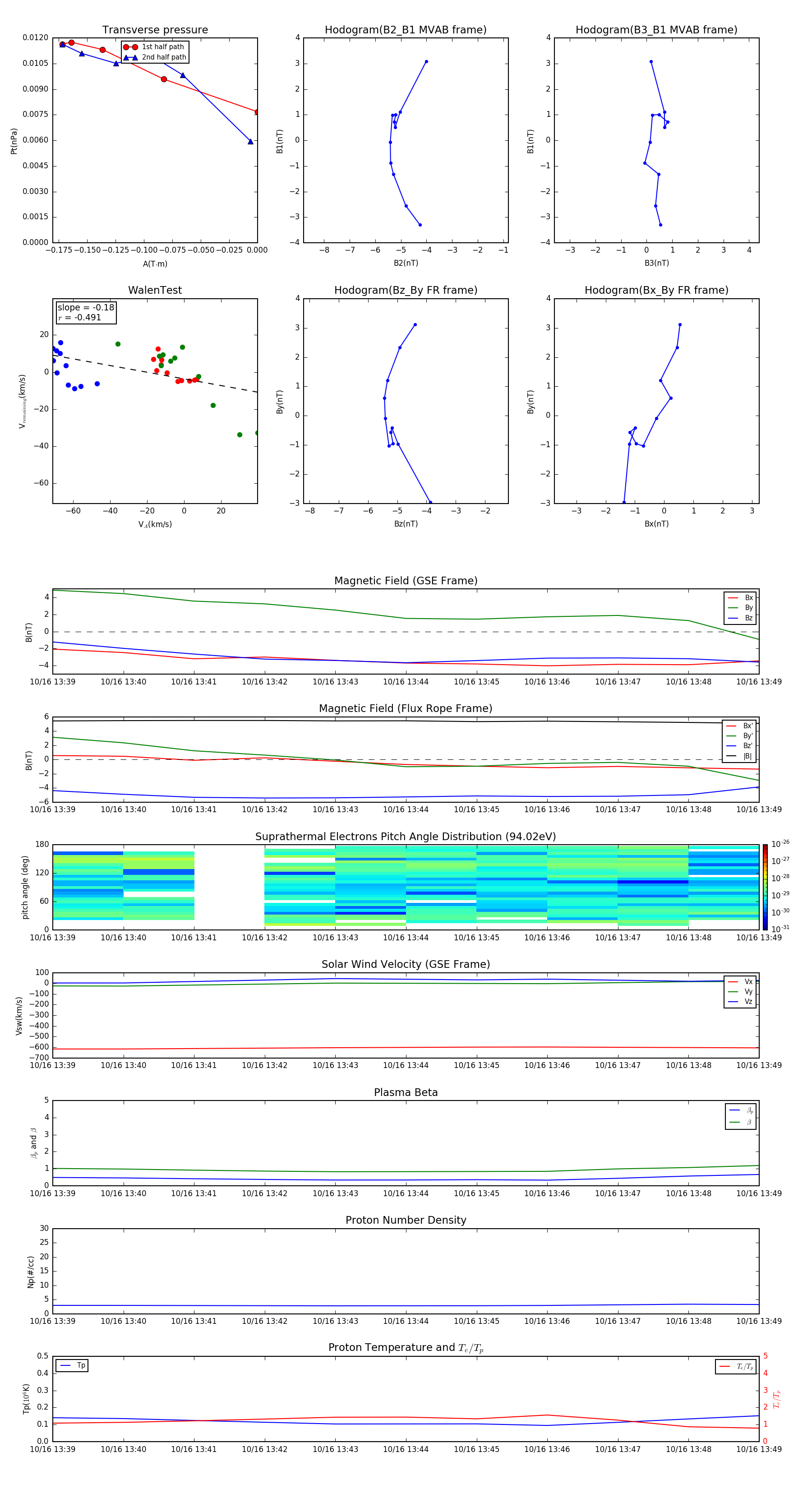Click the '10^-31' colorbar label

(781, 929)
